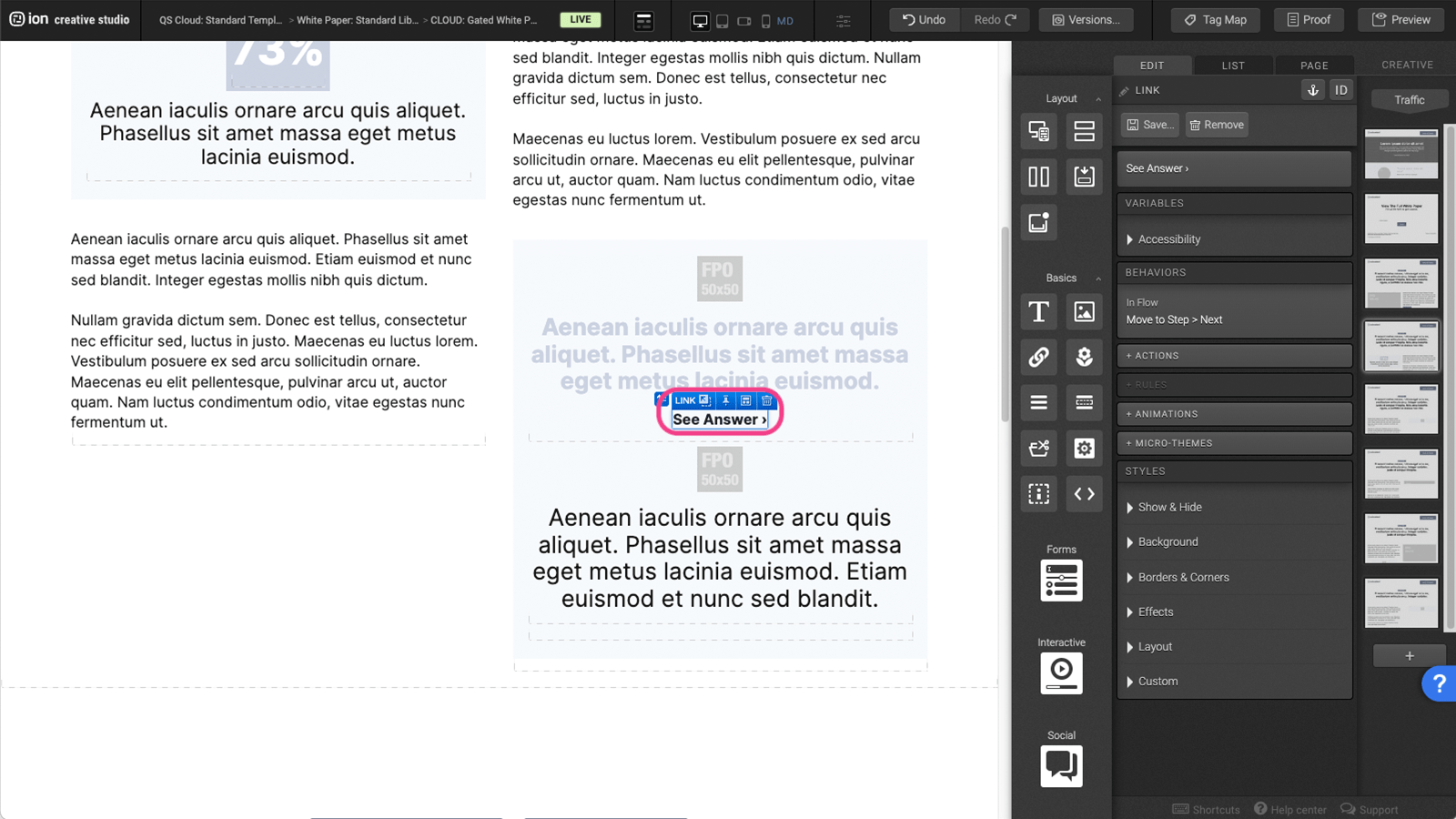Click the Preview button
The height and width of the screenshot is (819, 1456).
pyautogui.click(x=1400, y=20)
